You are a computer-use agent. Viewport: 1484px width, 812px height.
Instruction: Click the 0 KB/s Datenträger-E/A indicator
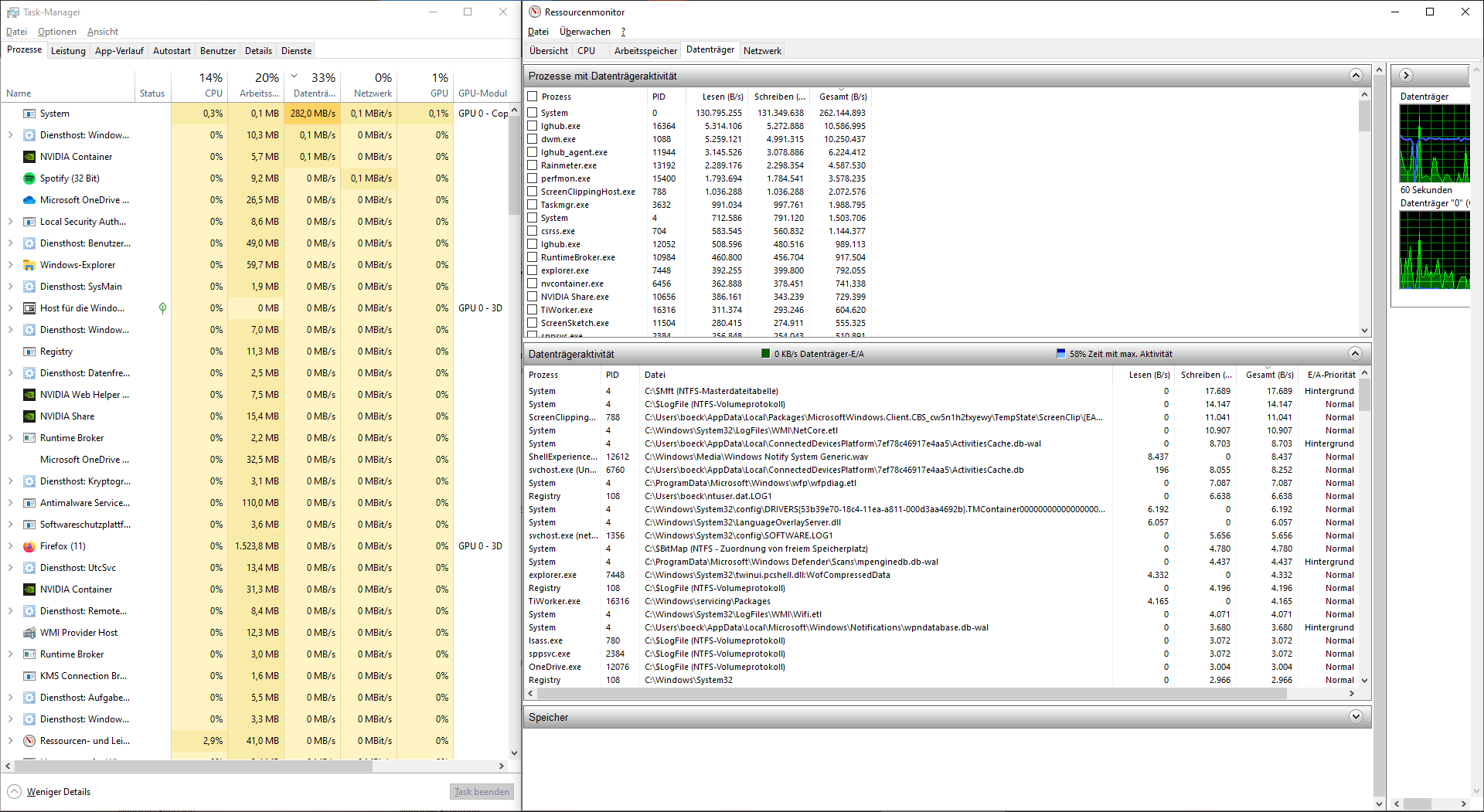[813, 354]
